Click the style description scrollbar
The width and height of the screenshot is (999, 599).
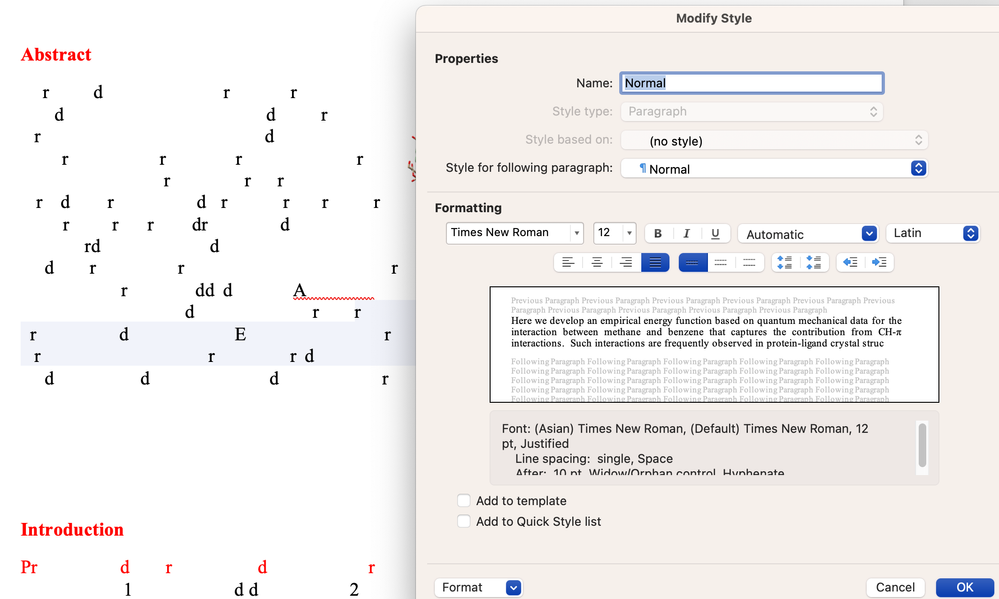922,447
